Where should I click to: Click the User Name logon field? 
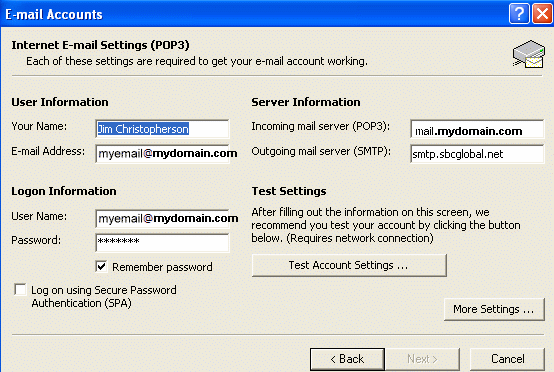coord(163,219)
